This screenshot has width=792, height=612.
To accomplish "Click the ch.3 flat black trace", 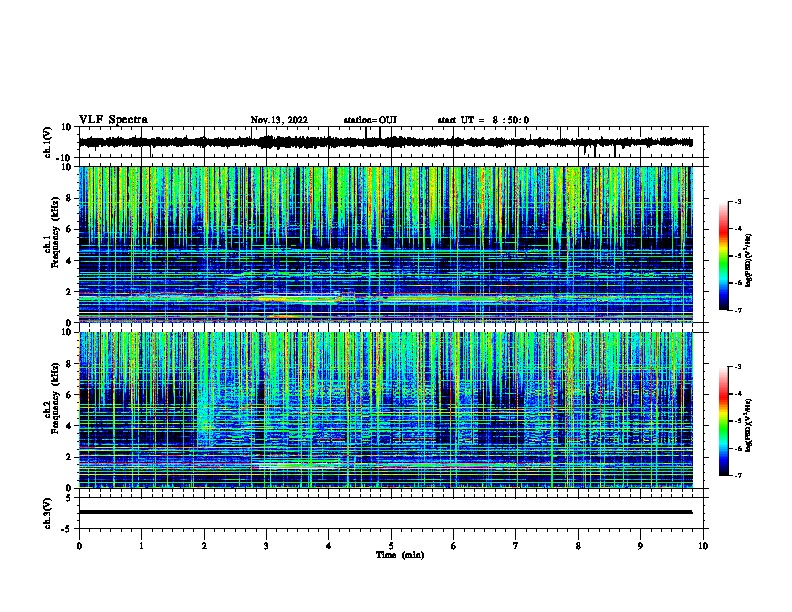I will tap(385, 512).
